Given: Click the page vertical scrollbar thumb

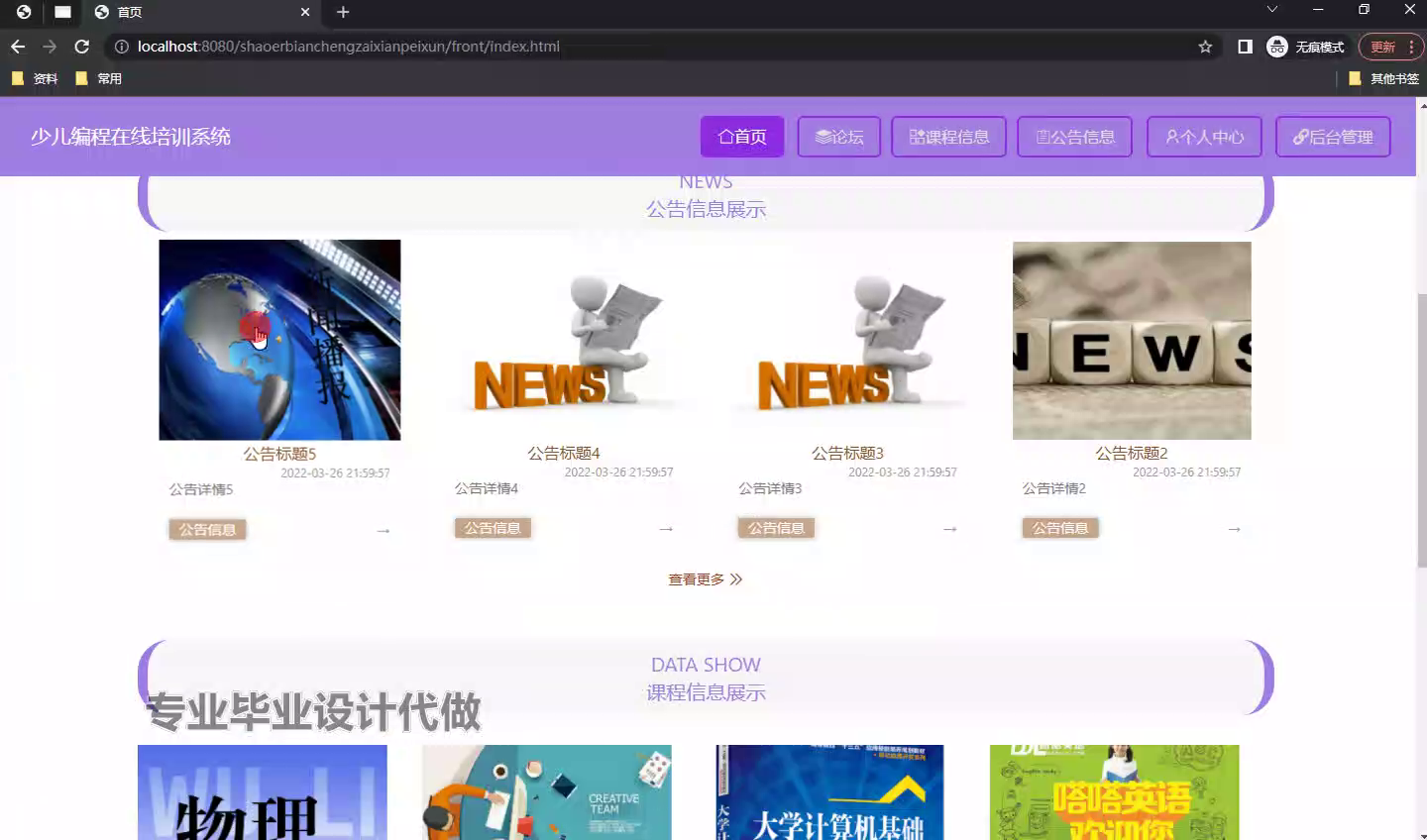Looking at the screenshot, I should [1422, 431].
